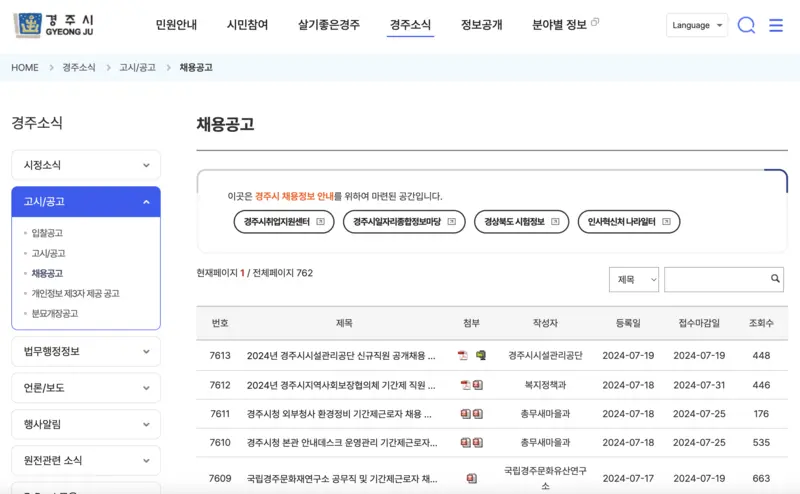The height and width of the screenshot is (494, 800).
Task: Download the second attachment of post 7611
Action: pyautogui.click(x=478, y=414)
